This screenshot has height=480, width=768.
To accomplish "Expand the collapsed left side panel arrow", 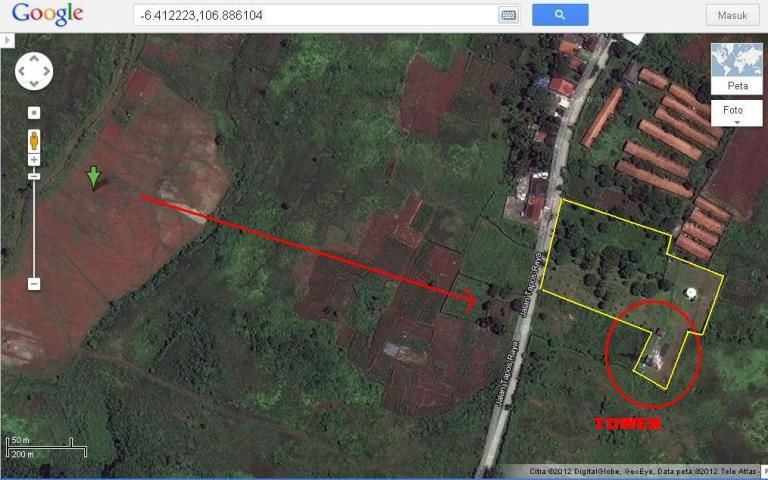I will pos(6,40).
